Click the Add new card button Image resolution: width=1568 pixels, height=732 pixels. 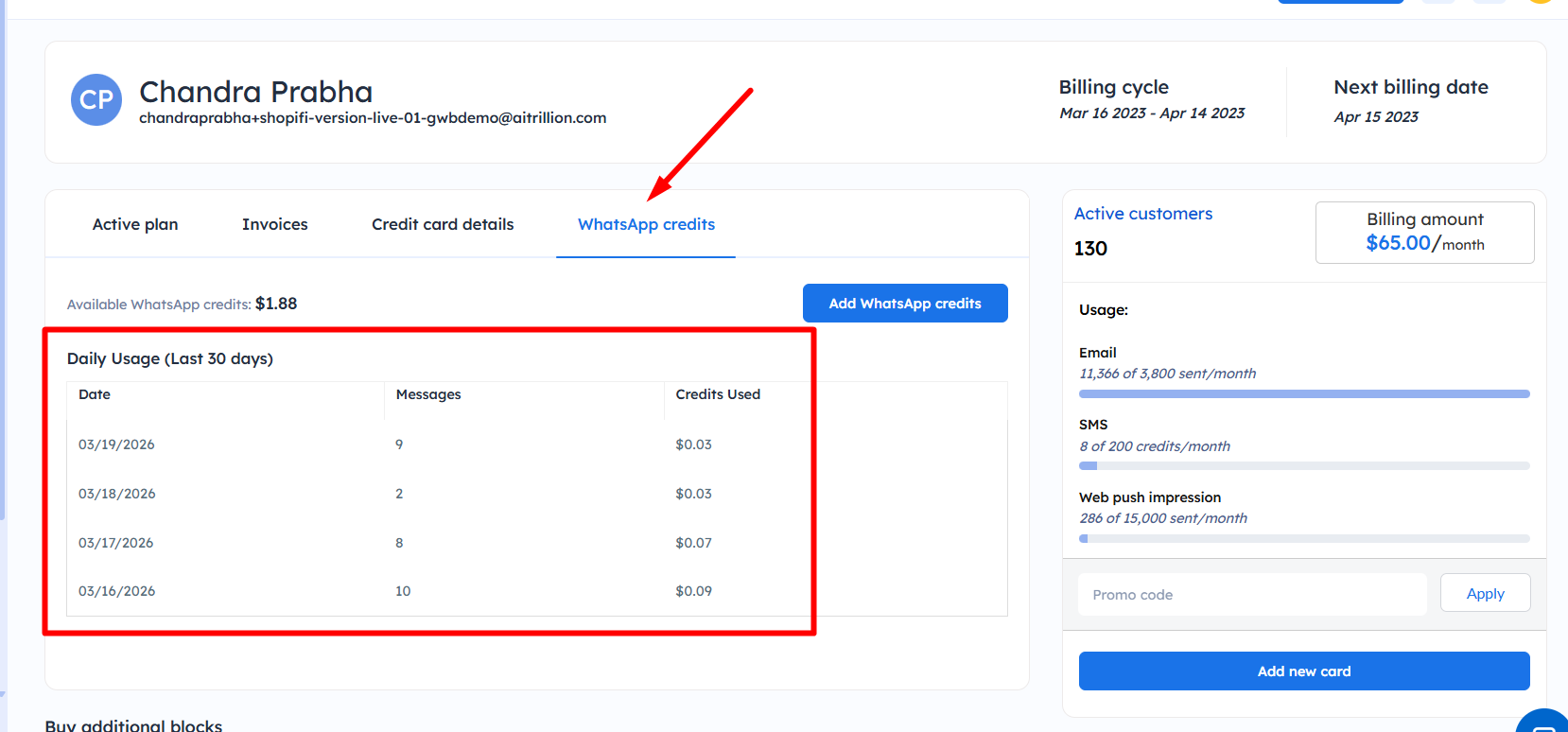click(1303, 671)
